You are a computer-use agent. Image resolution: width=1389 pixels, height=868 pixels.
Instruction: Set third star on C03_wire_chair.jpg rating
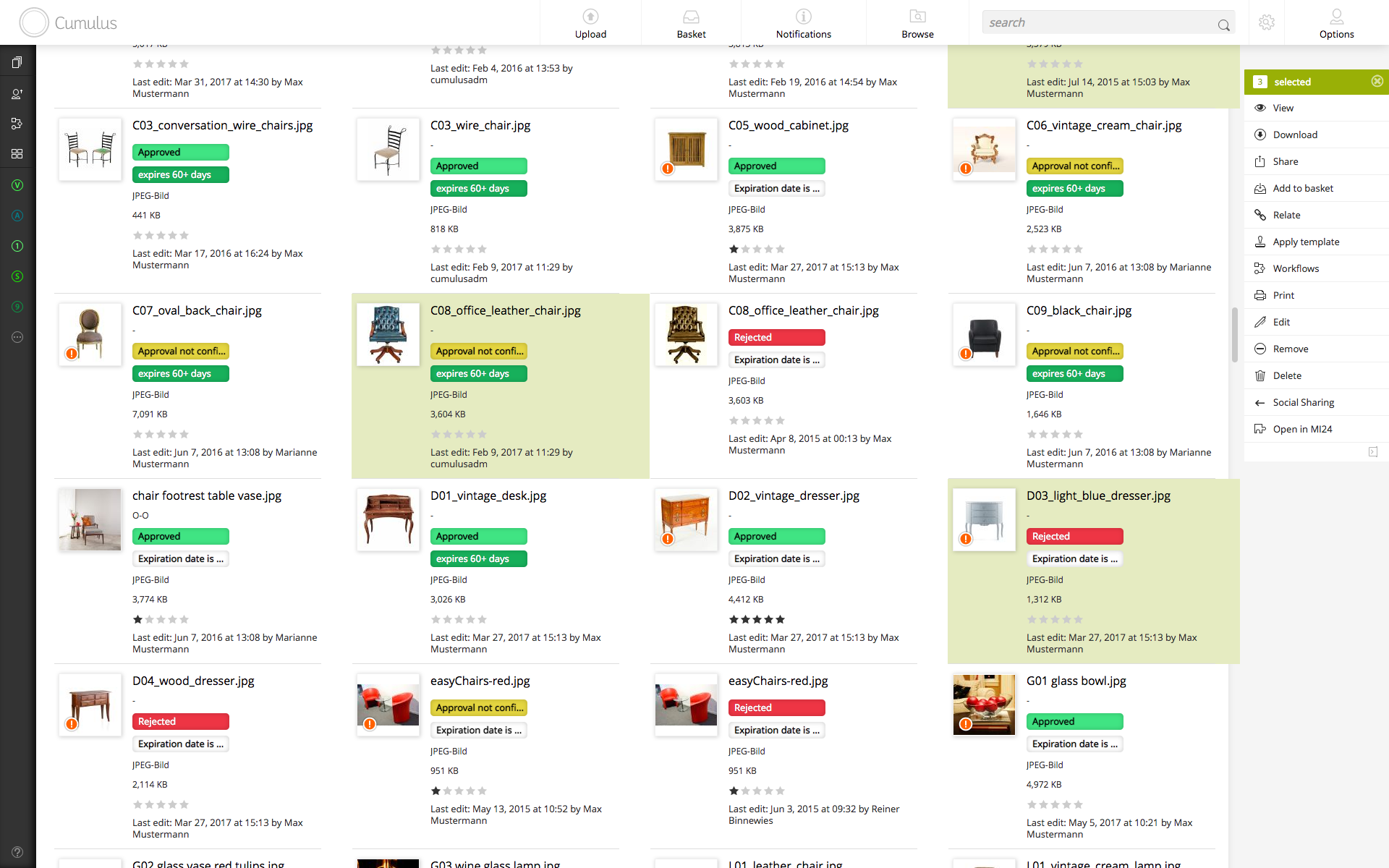(x=459, y=249)
